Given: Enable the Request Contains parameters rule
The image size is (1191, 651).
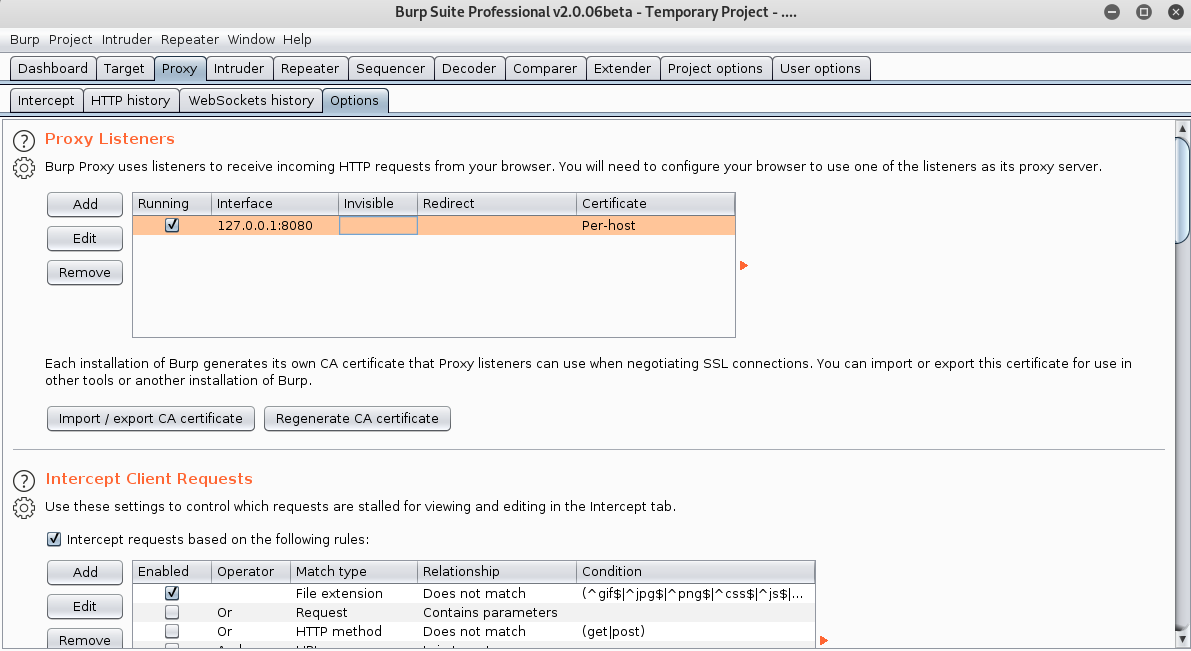Looking at the screenshot, I should 172,612.
